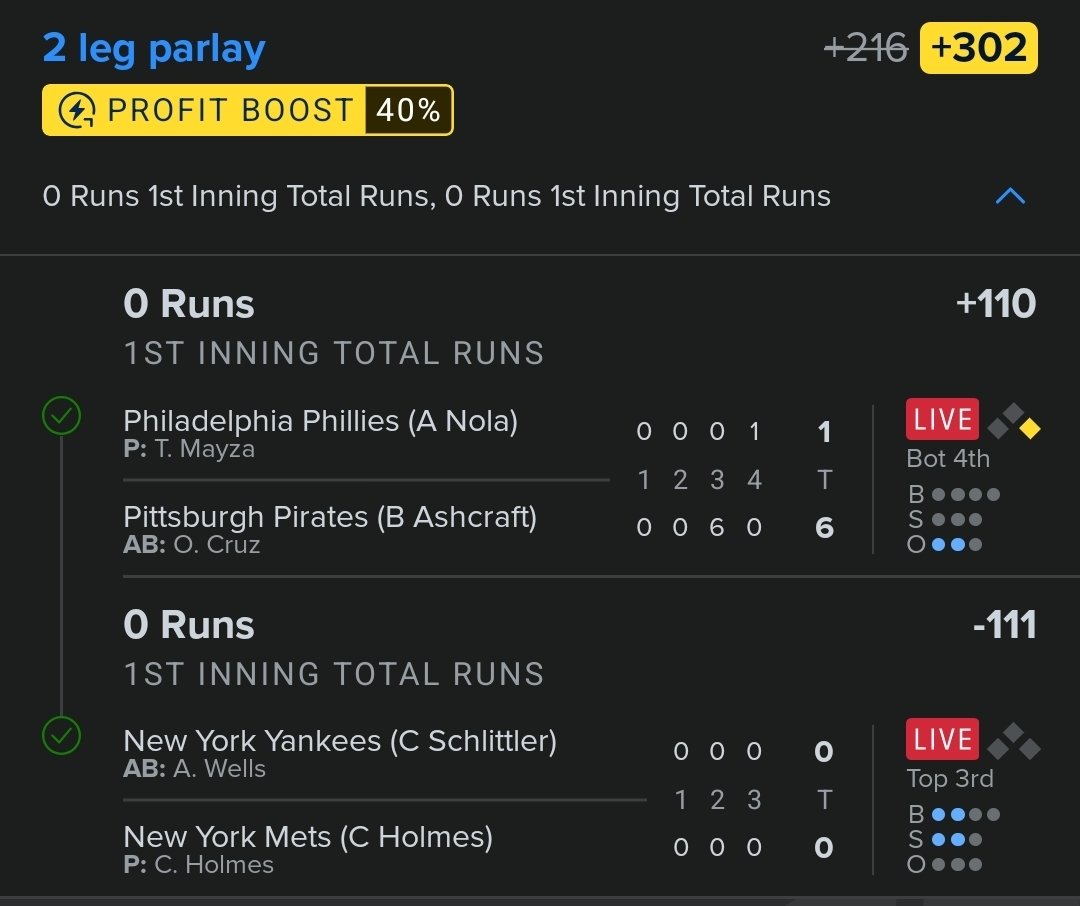Click the Yankees-Mets LIVE badge
1080x906 pixels.
(942, 739)
